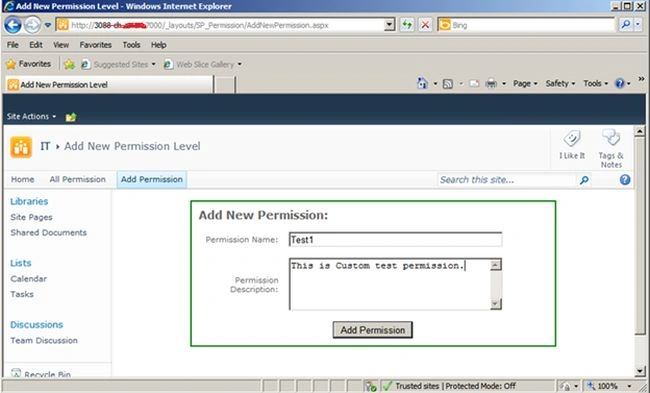Image resolution: width=650 pixels, height=393 pixels.
Task: Click the Add Permission button
Action: (372, 330)
